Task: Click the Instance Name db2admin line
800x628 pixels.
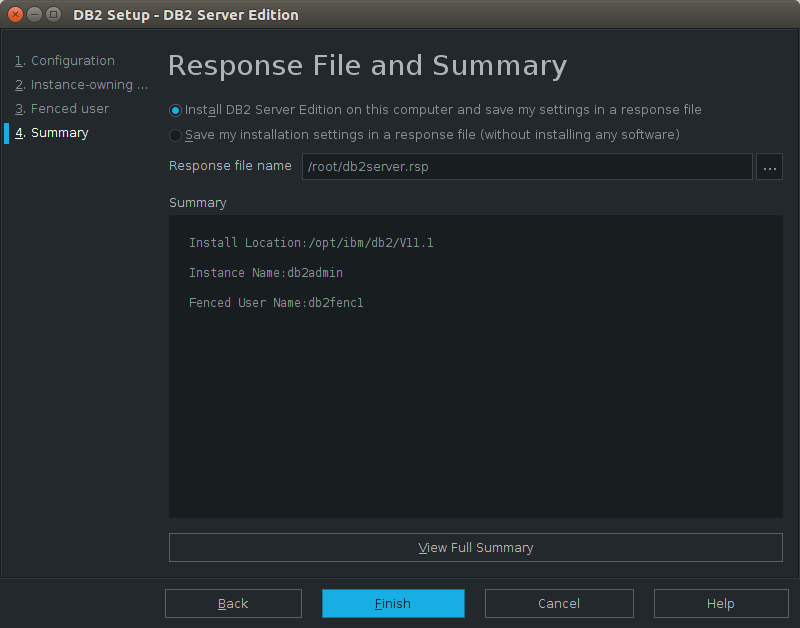Action: pyautogui.click(x=266, y=273)
